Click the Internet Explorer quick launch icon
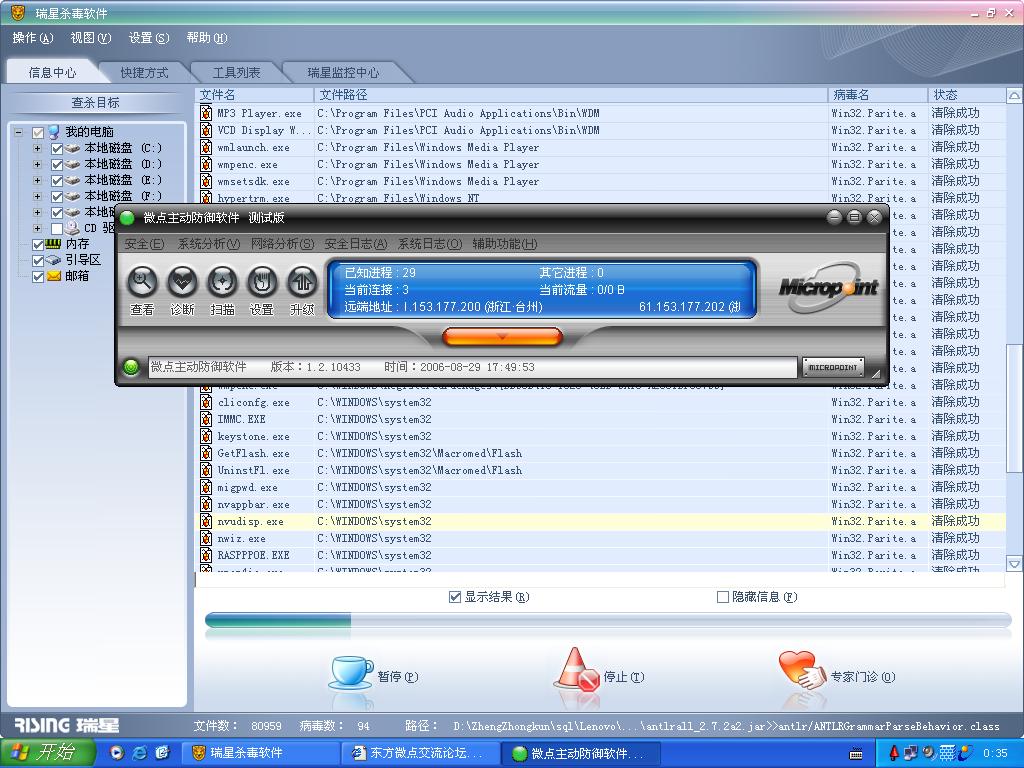 pyautogui.click(x=140, y=753)
